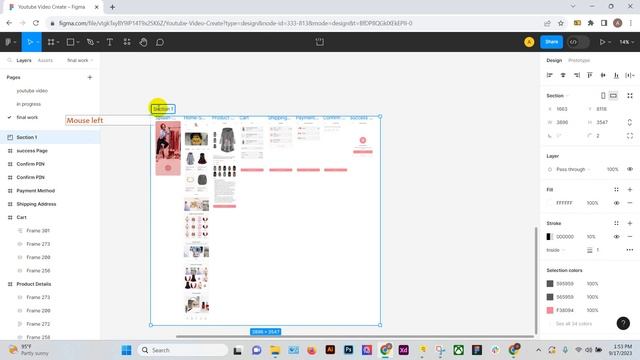
Task: Open the Resources tool
Action: tap(127, 42)
